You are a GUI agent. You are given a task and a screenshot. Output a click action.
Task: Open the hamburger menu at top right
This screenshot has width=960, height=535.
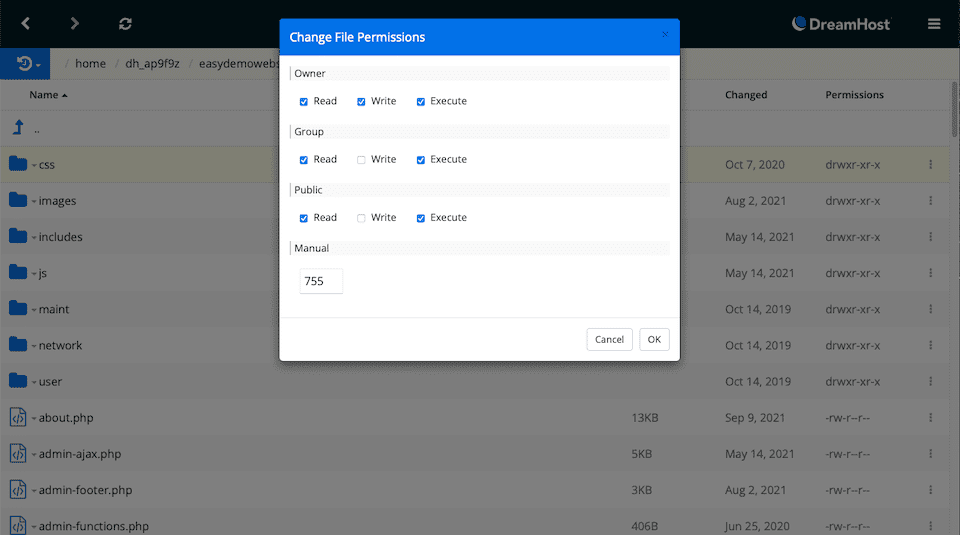click(x=934, y=24)
